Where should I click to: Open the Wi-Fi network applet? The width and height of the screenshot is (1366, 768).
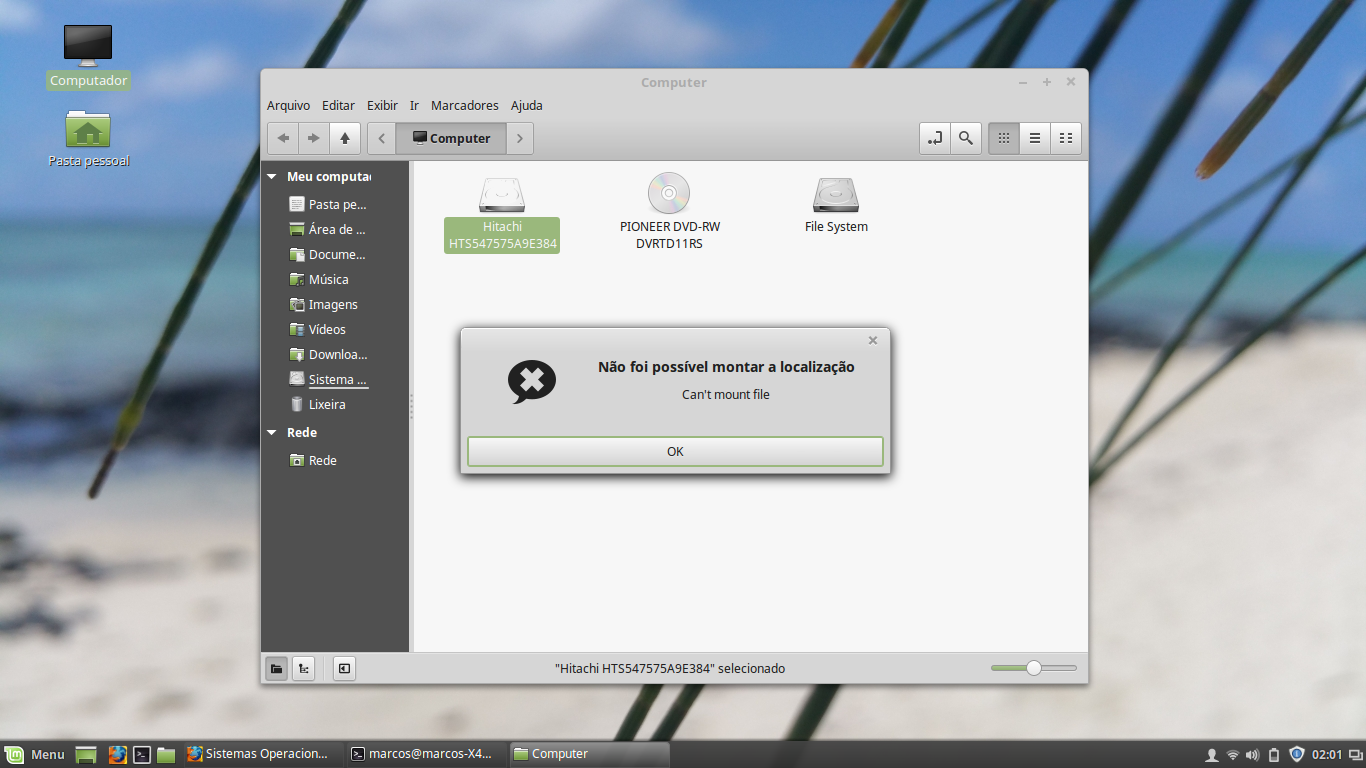pos(1233,754)
